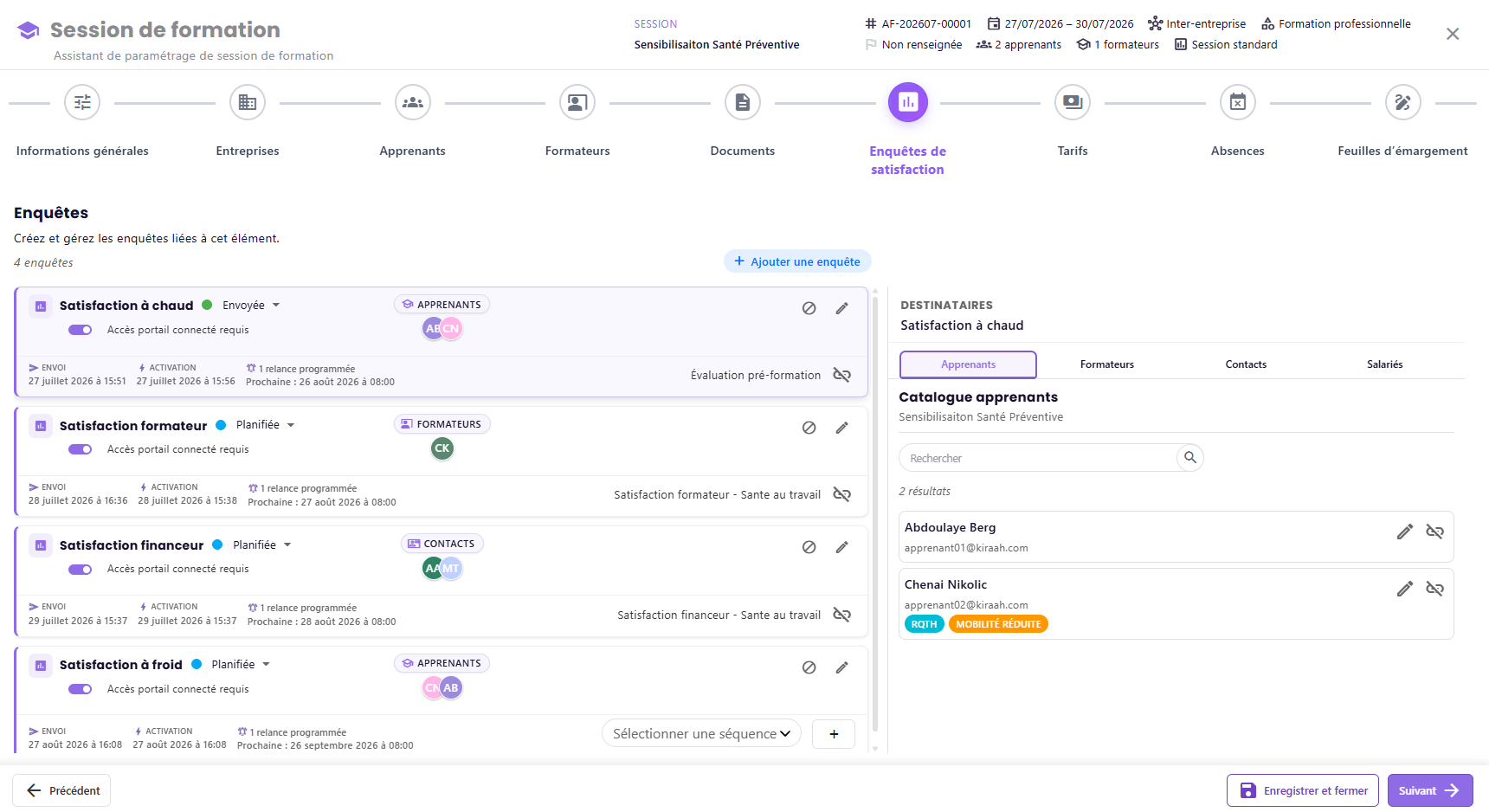This screenshot has height=812, width=1489.
Task: Open Envoyée status dropdown
Action: 251,306
